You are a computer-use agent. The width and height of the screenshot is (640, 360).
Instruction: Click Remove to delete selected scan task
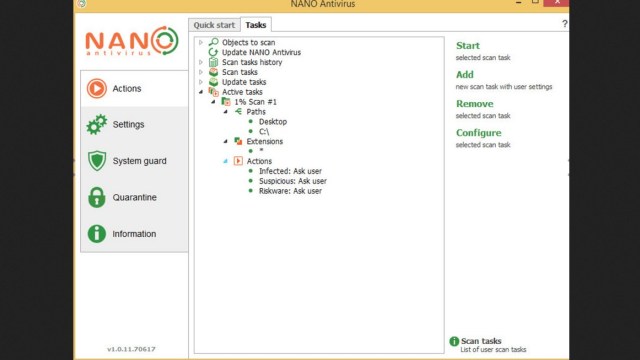point(474,103)
